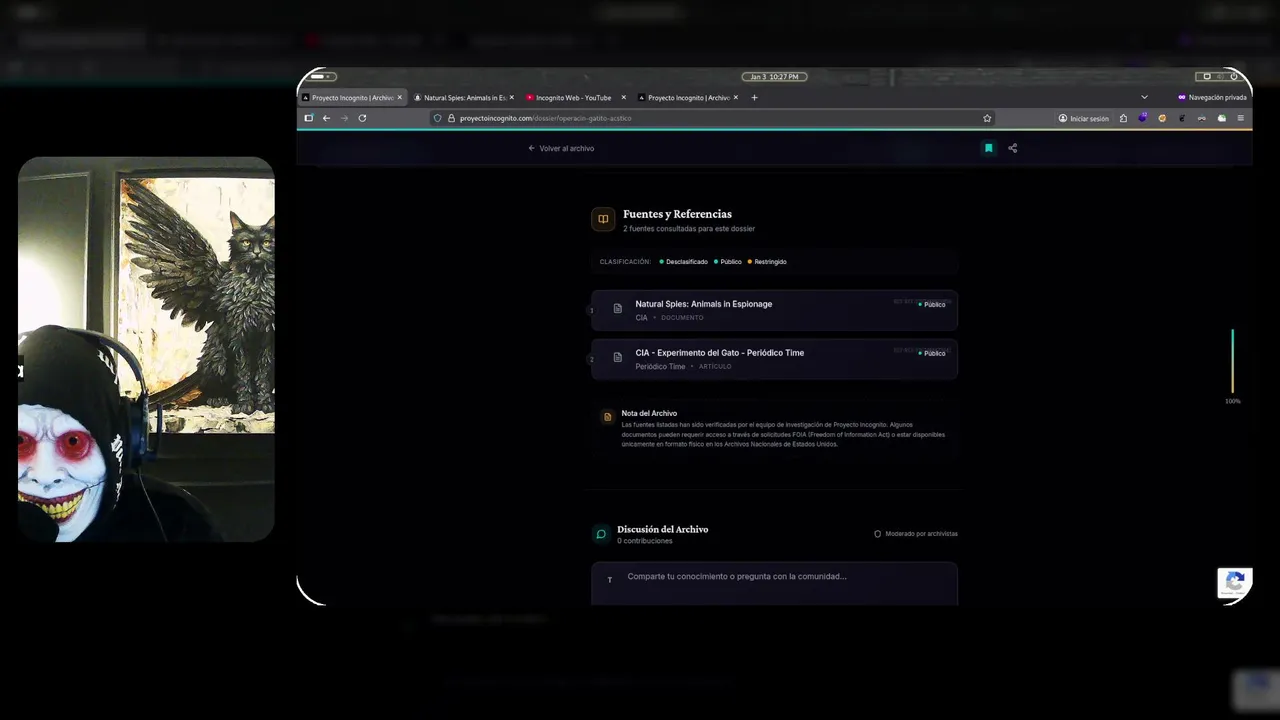Click Público badge on Experimento del Gato source

tap(932, 353)
